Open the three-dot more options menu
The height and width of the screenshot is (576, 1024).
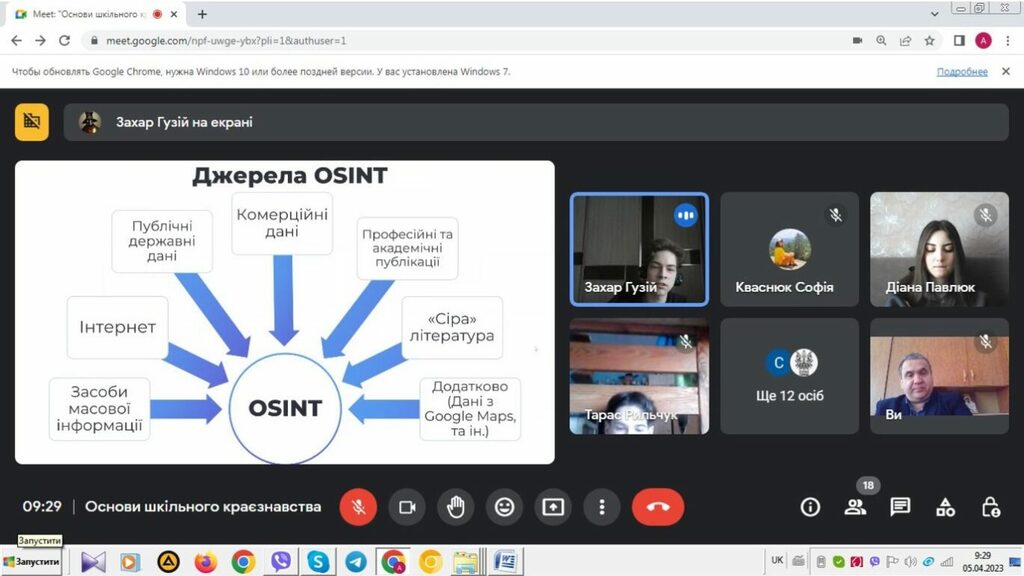click(602, 507)
